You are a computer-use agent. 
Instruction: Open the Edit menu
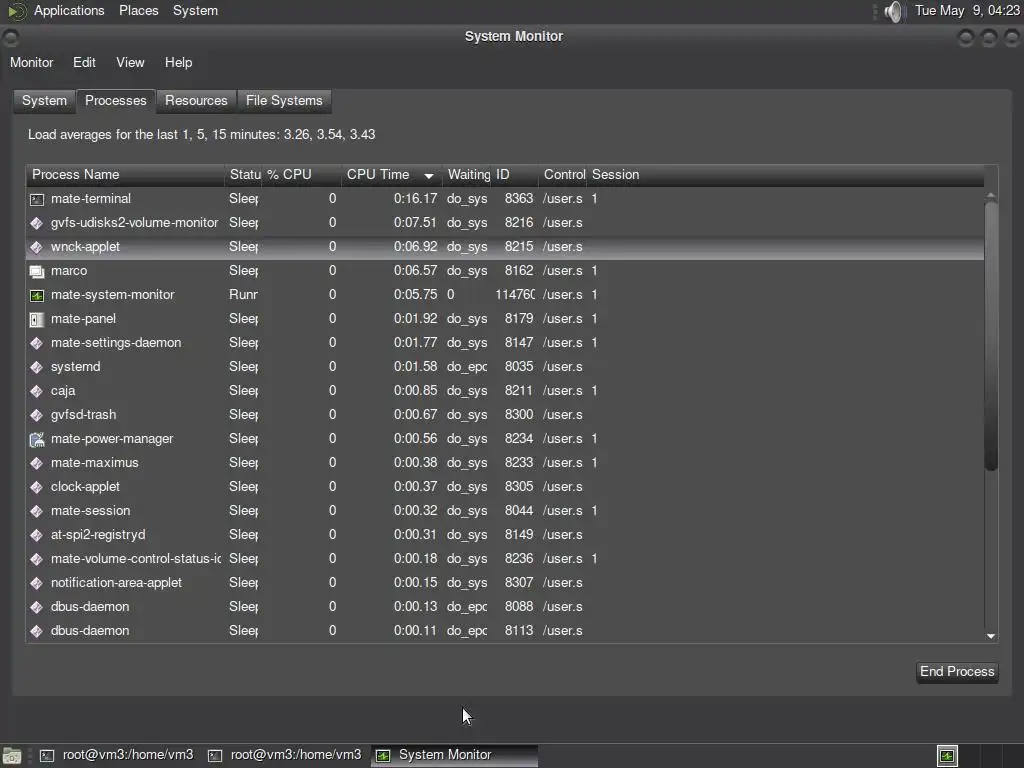coord(84,63)
